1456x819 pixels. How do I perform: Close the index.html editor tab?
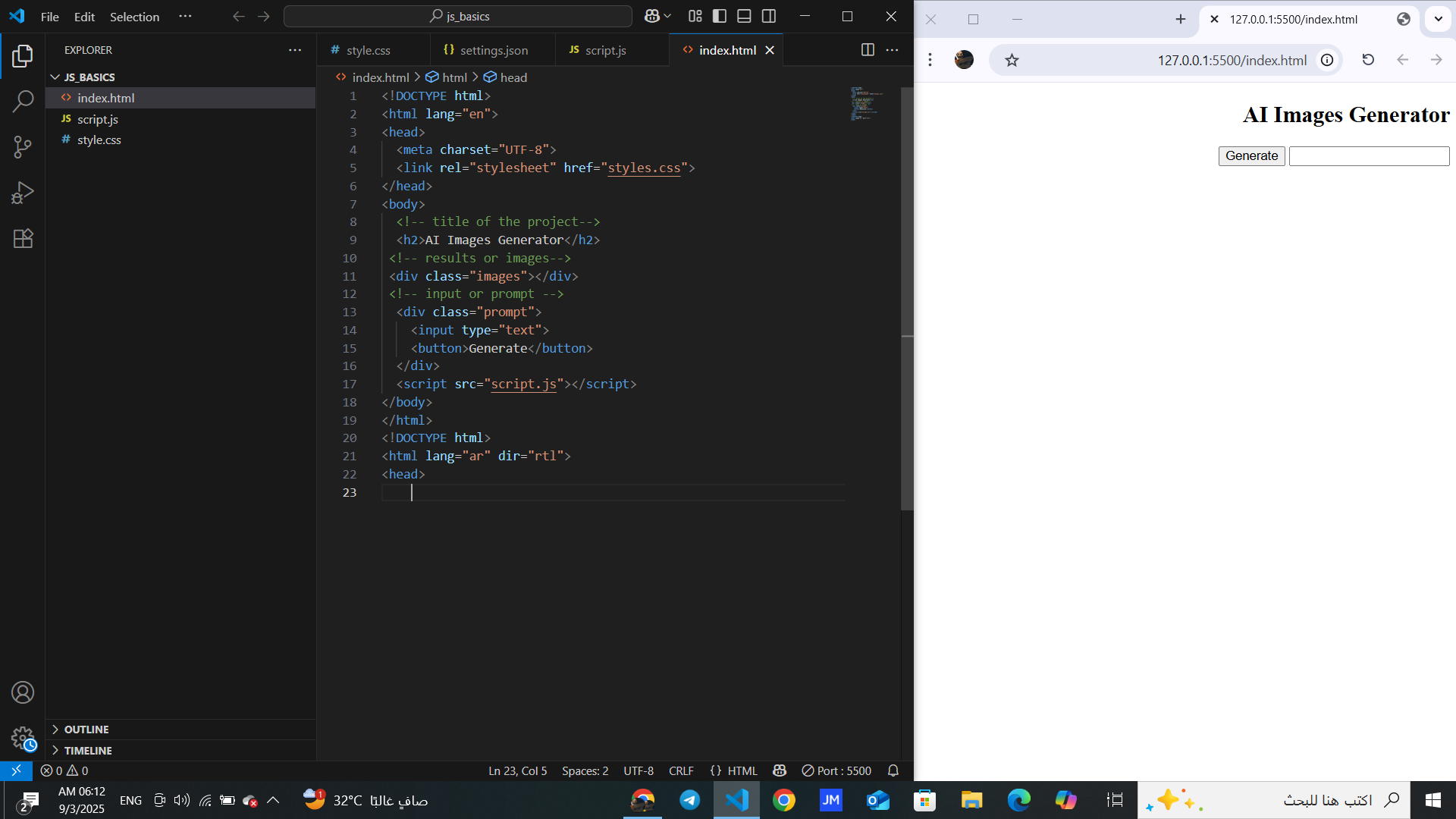770,50
